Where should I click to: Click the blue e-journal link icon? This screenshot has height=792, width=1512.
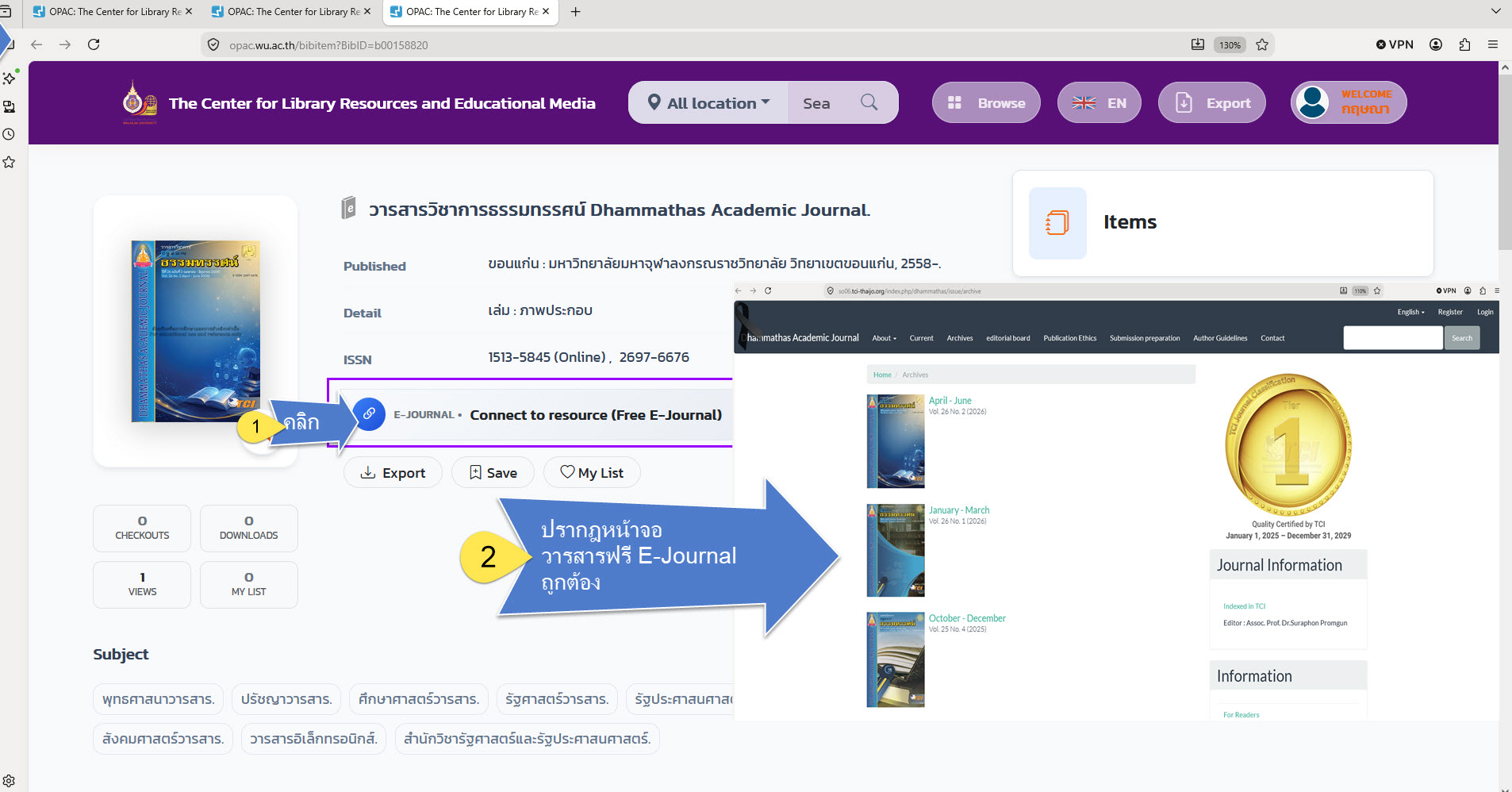(x=369, y=414)
